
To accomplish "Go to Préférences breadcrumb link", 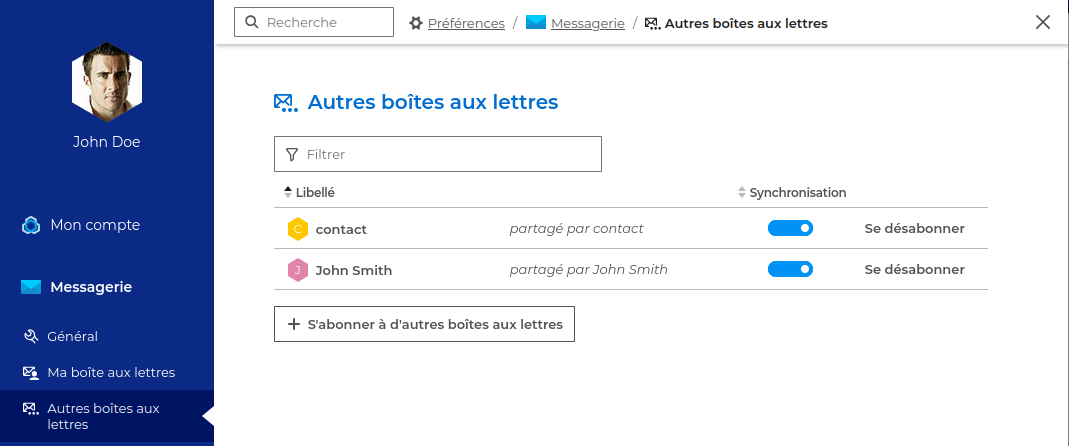I will 466,23.
